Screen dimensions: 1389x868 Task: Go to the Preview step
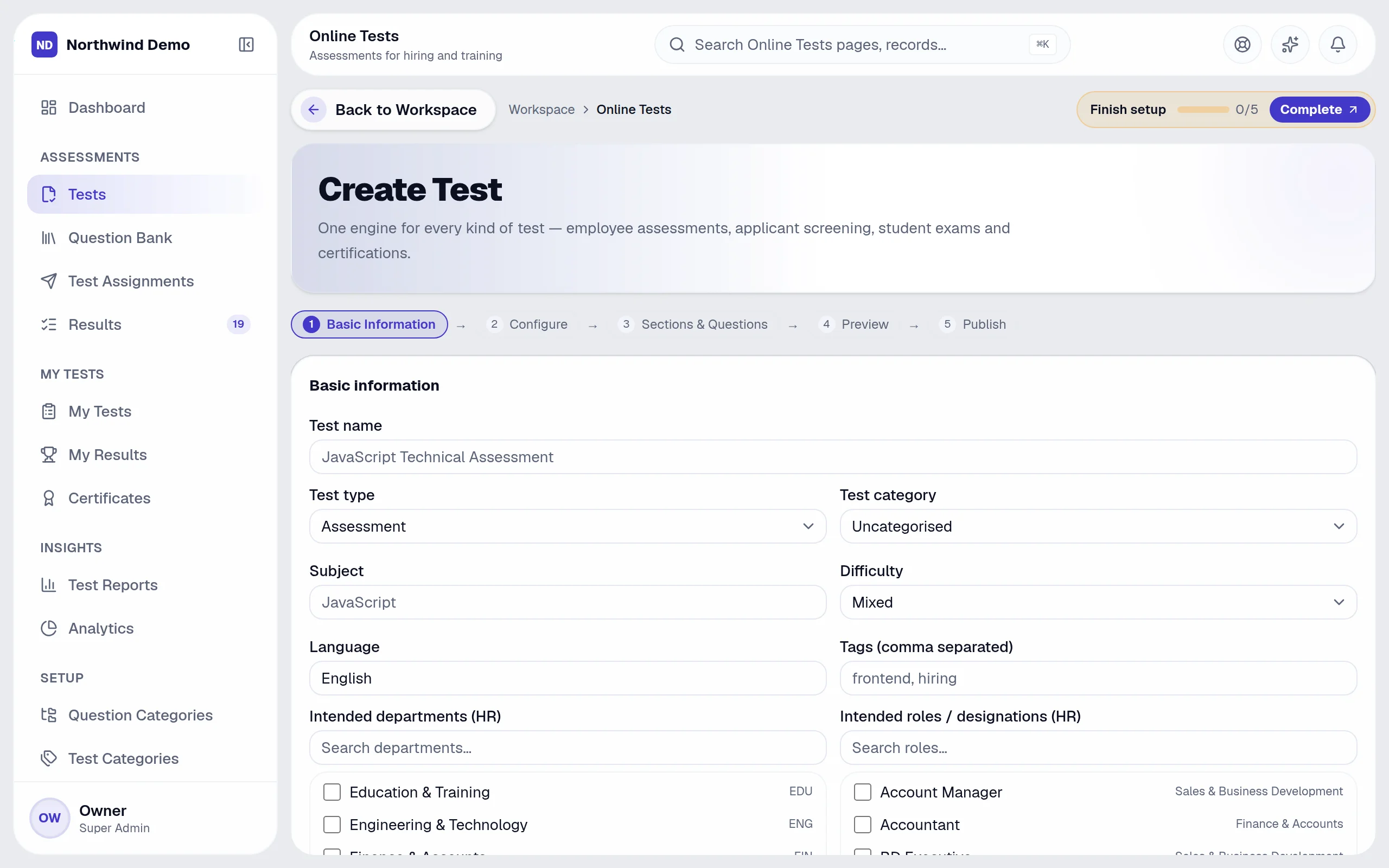[x=853, y=324]
